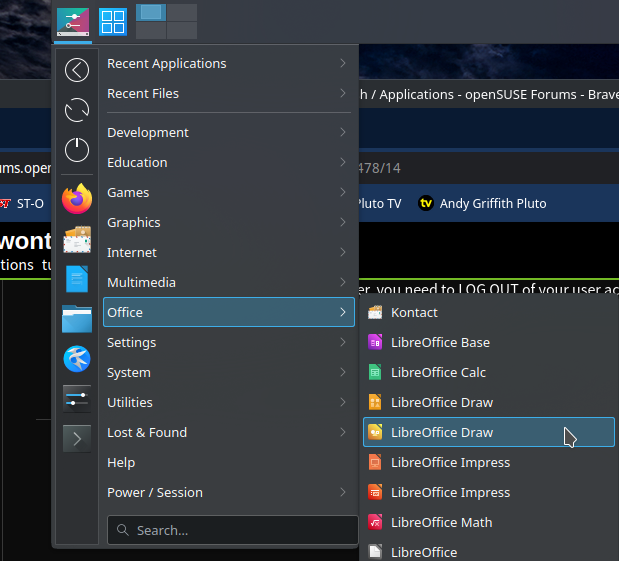619x561 pixels.
Task: Select the Help menu entry
Action: [x=121, y=462]
